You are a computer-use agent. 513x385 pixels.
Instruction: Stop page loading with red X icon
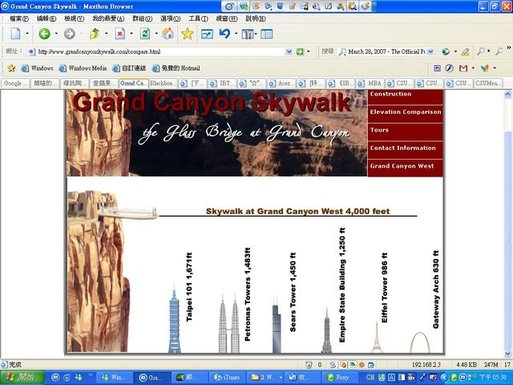coord(120,34)
